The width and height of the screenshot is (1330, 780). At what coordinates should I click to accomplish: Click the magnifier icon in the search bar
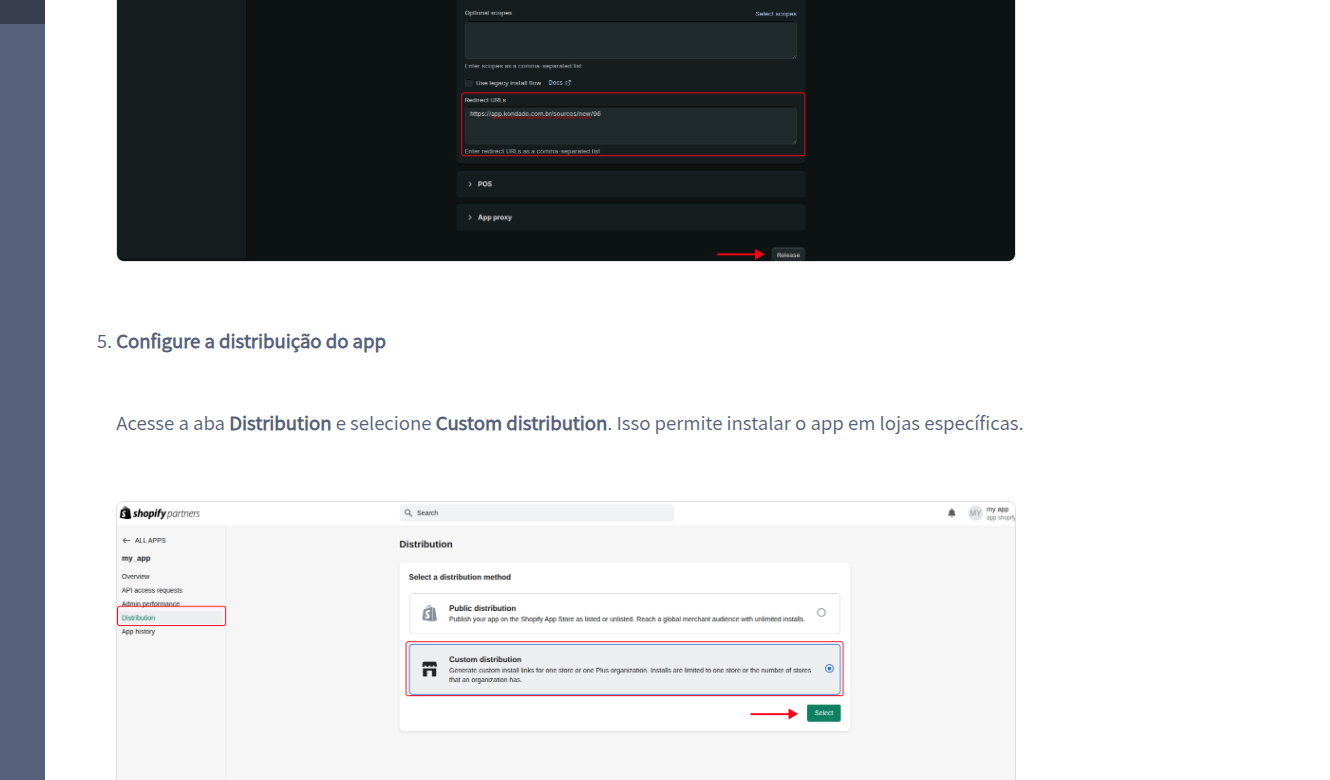click(409, 513)
